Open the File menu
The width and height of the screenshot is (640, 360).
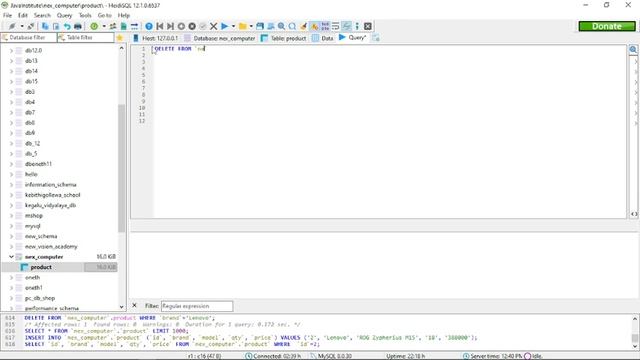(7, 15)
